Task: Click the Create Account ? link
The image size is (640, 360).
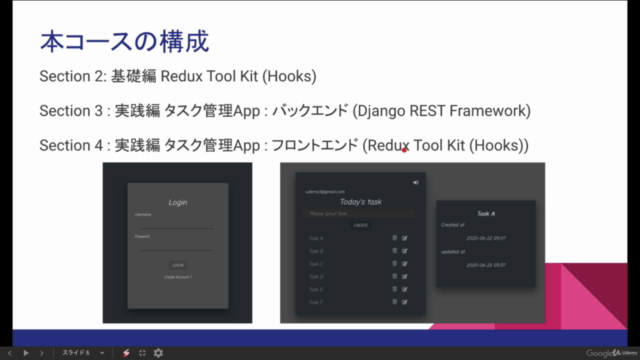Action: point(178,277)
